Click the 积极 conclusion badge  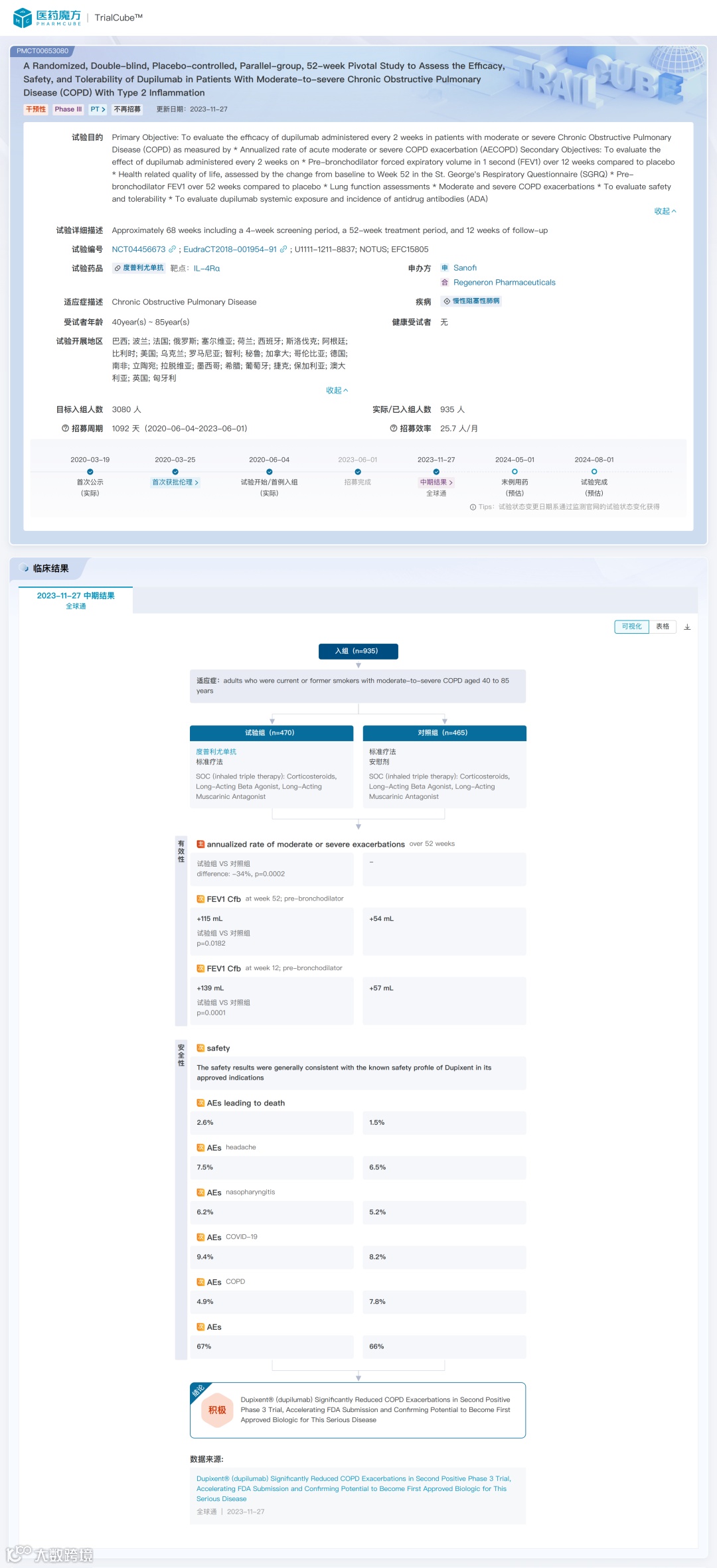tap(217, 1410)
